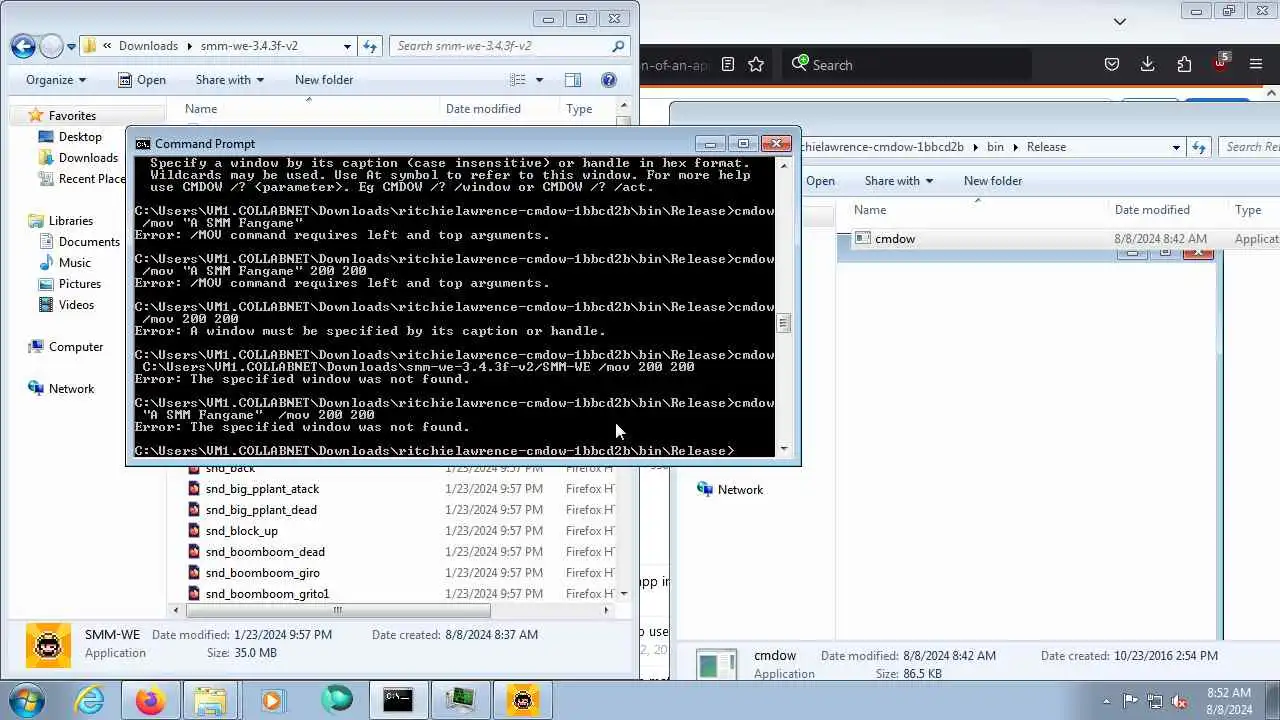
Task: Select Libraries in the navigation pane
Action: tap(71, 221)
